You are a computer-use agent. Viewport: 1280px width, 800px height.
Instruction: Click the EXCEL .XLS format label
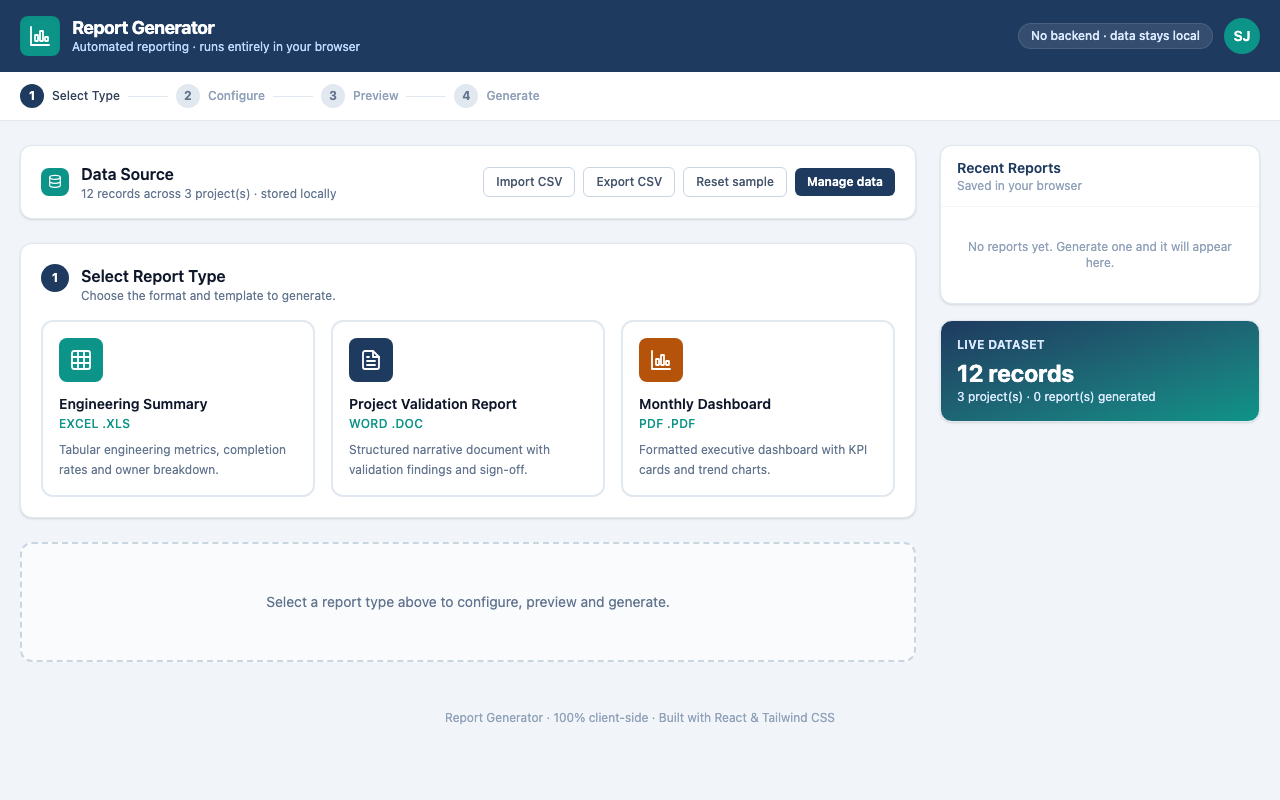point(95,424)
